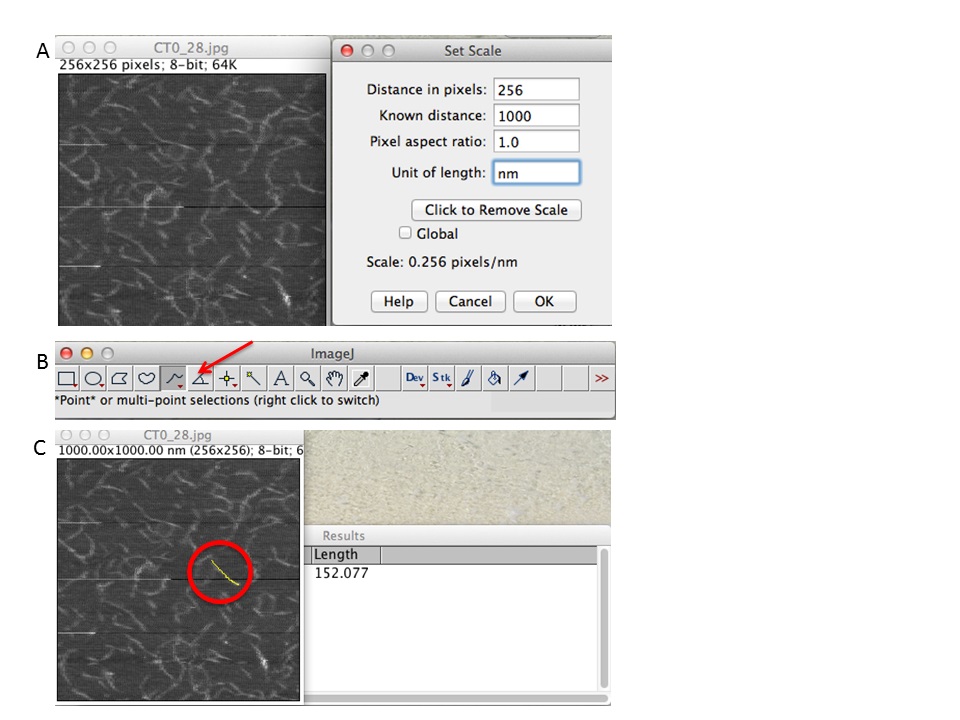Image resolution: width=960 pixels, height=720 pixels.
Task: Click the Results window title
Action: (x=343, y=536)
